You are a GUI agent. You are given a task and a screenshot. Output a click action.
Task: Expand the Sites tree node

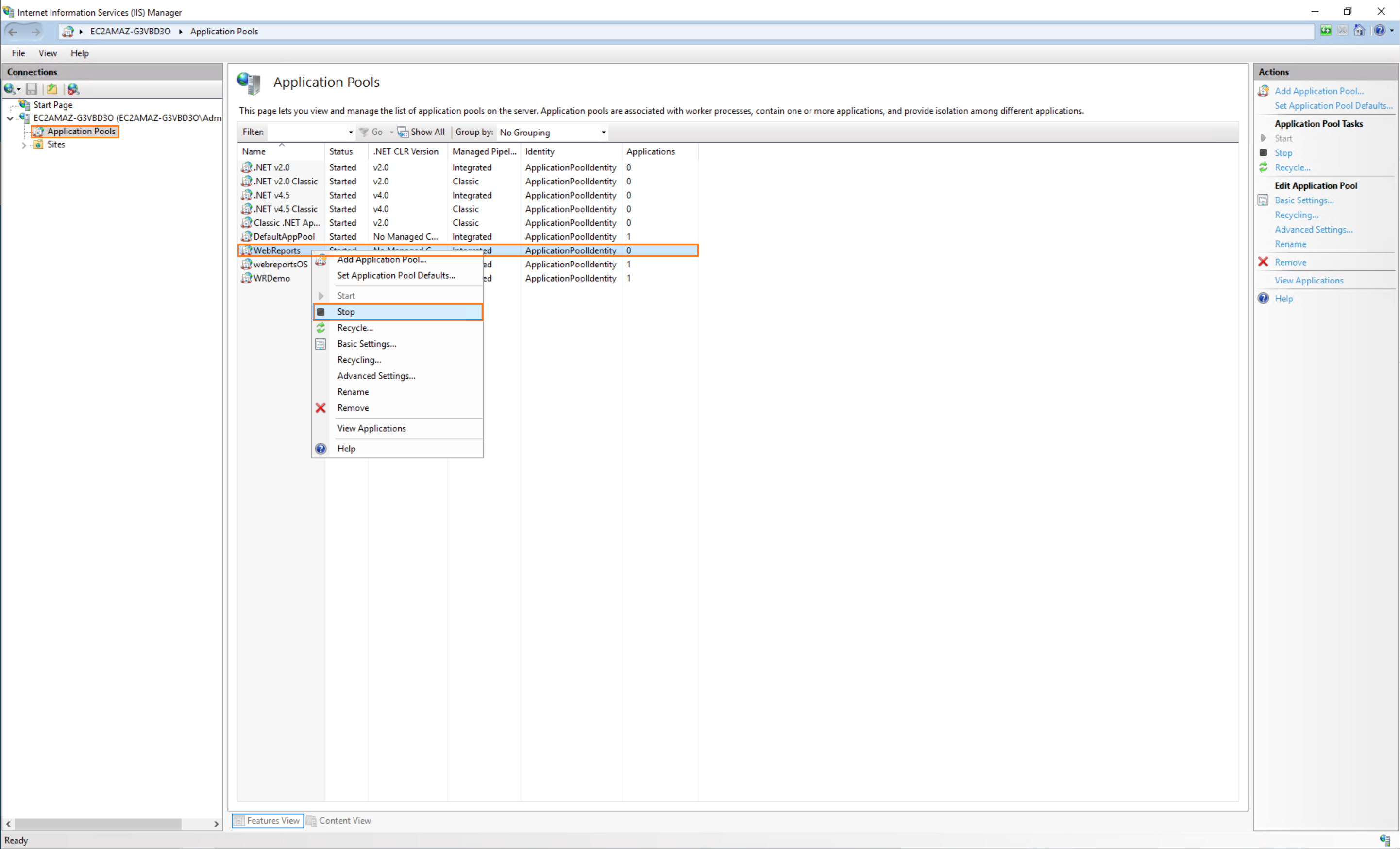pyautogui.click(x=24, y=145)
